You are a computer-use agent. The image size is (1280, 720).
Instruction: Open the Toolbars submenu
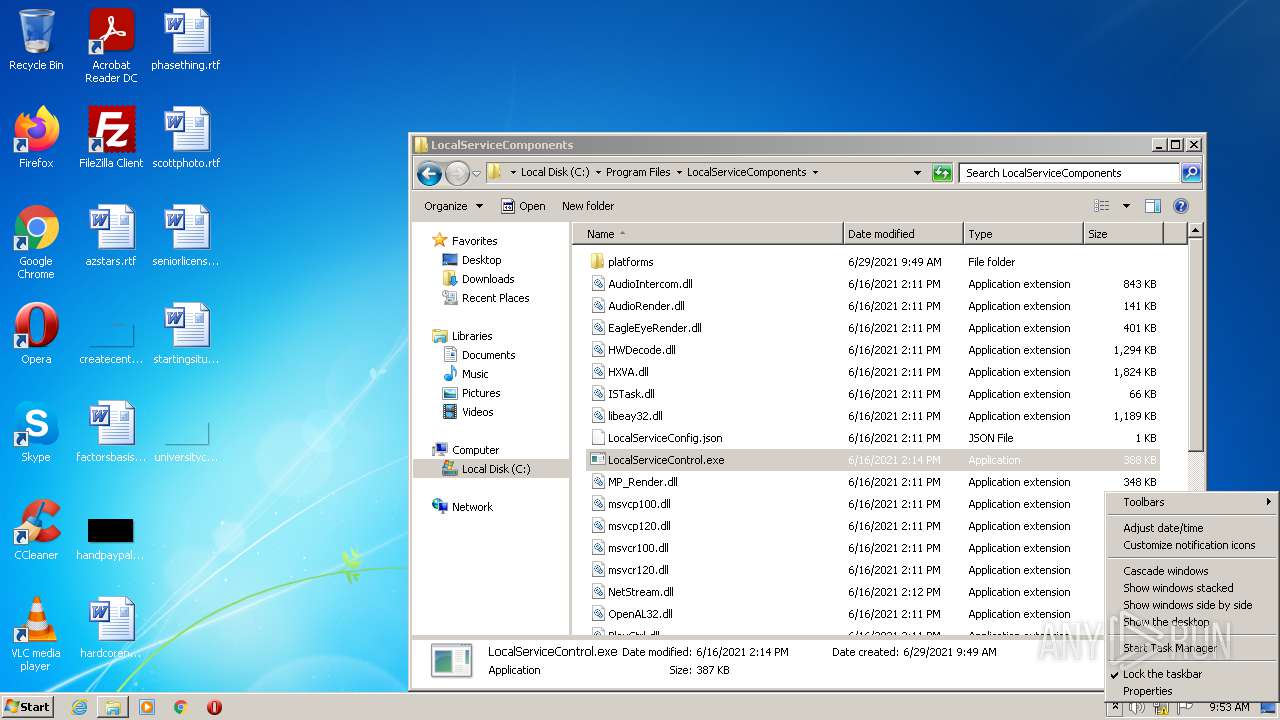point(1191,502)
